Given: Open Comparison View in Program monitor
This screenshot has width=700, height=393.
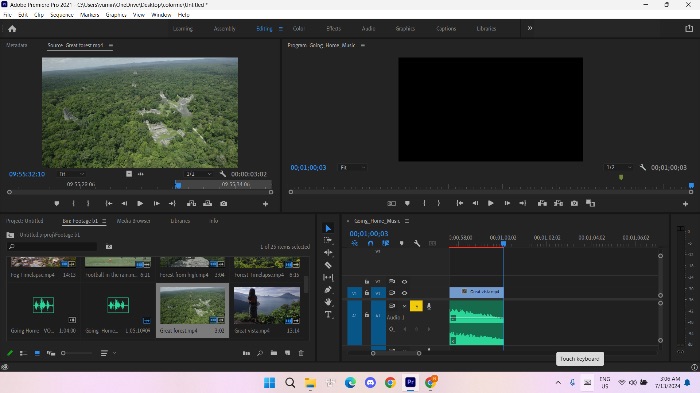Looking at the screenshot, I should (591, 203).
